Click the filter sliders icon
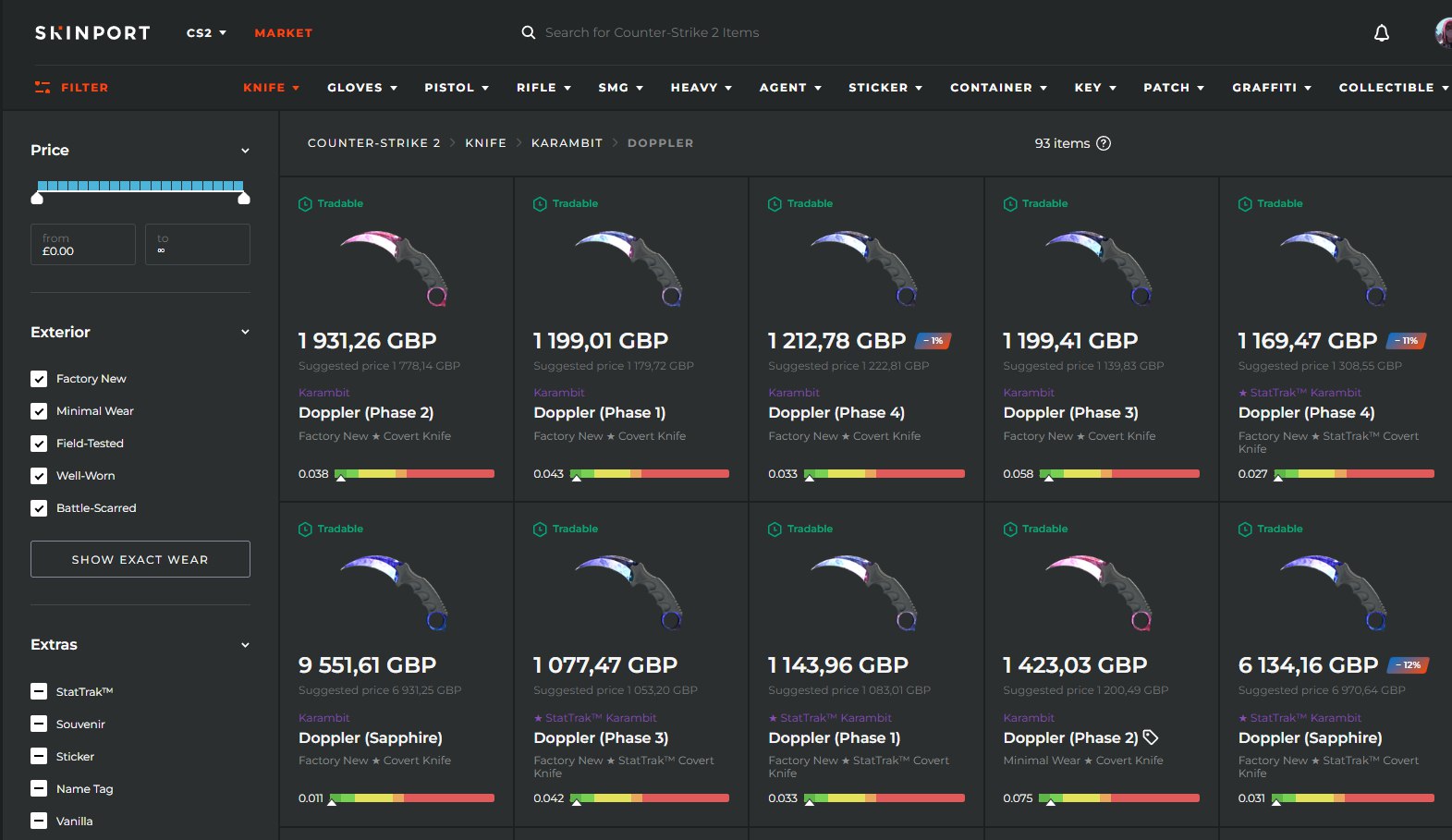Viewport: 1452px width, 840px height. click(x=43, y=87)
